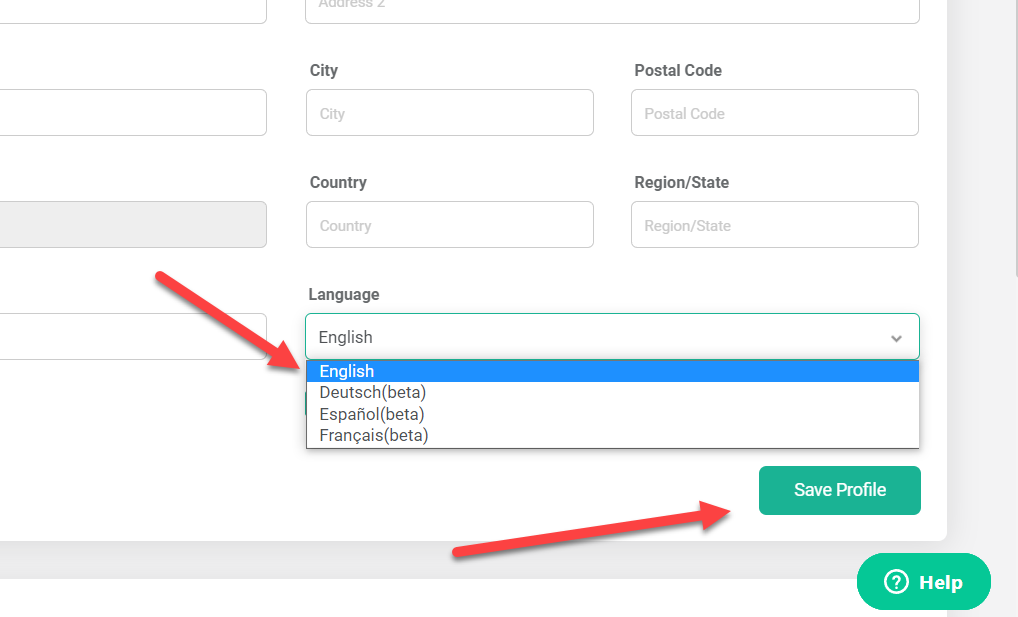Open the Help widget in the corner
Viewport: 1018px width, 617px height.
pos(922,581)
